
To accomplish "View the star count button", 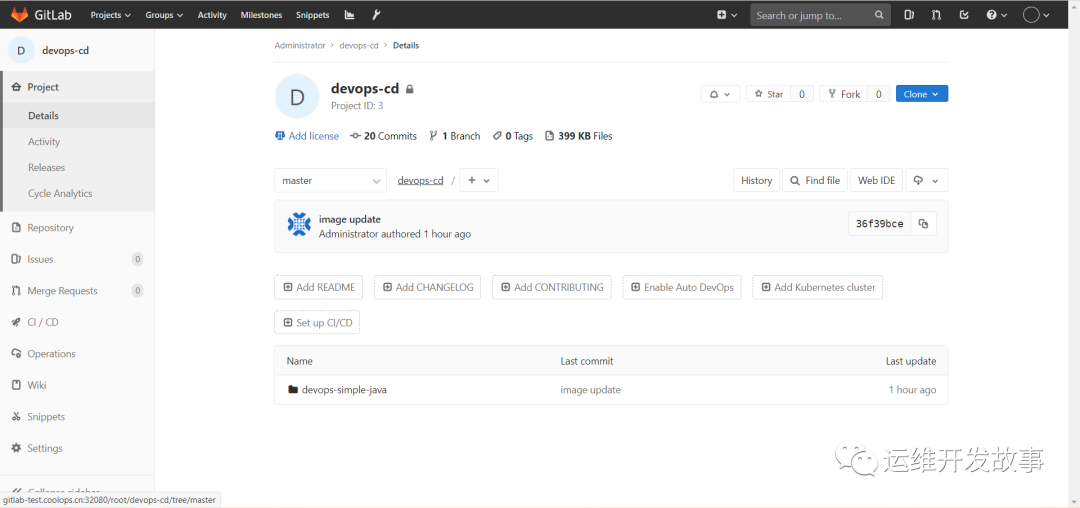I will coord(802,94).
